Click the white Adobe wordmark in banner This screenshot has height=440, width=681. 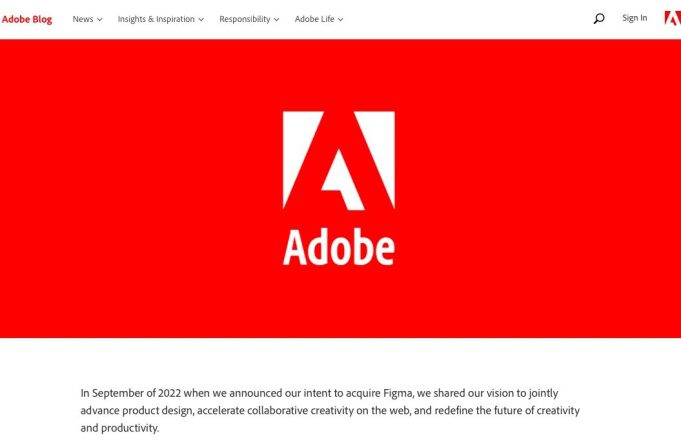(339, 247)
